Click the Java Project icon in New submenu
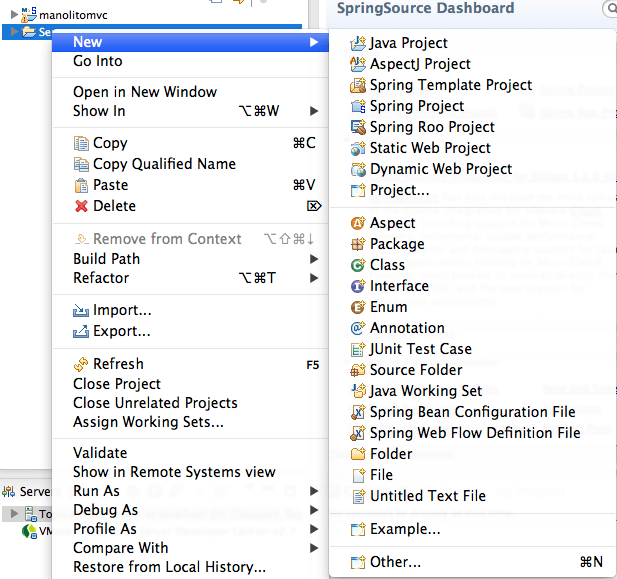Viewport: 617px width, 579px height. [358, 43]
